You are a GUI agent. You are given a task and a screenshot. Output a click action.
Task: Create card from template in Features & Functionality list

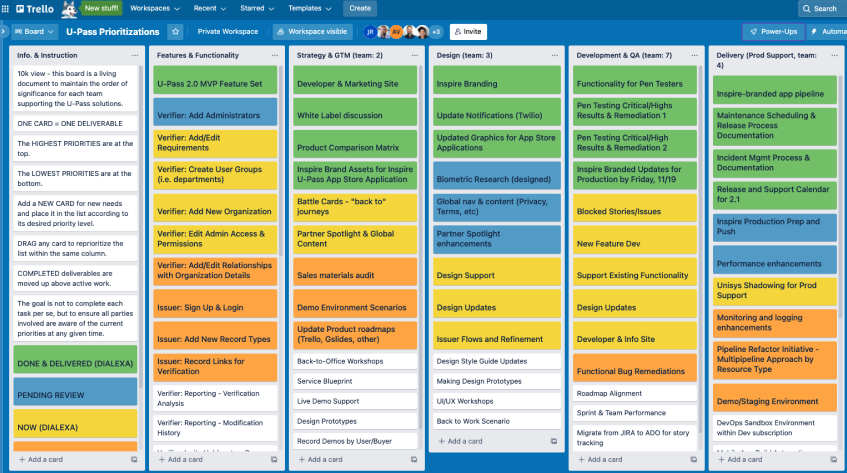point(274,460)
